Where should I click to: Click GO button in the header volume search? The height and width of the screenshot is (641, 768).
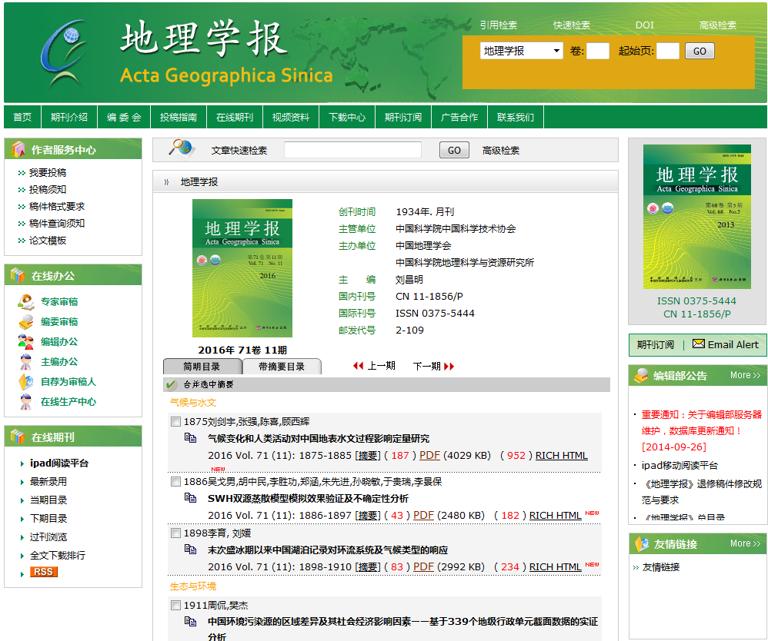[700, 51]
